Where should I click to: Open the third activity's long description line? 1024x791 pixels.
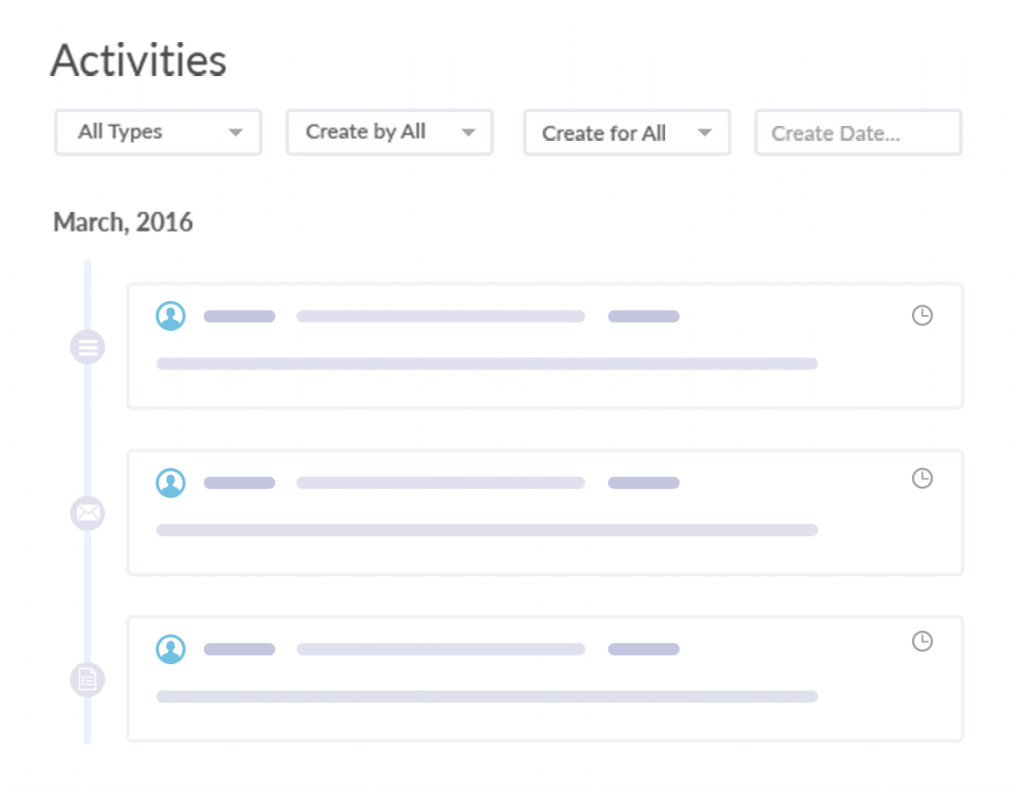(x=486, y=696)
